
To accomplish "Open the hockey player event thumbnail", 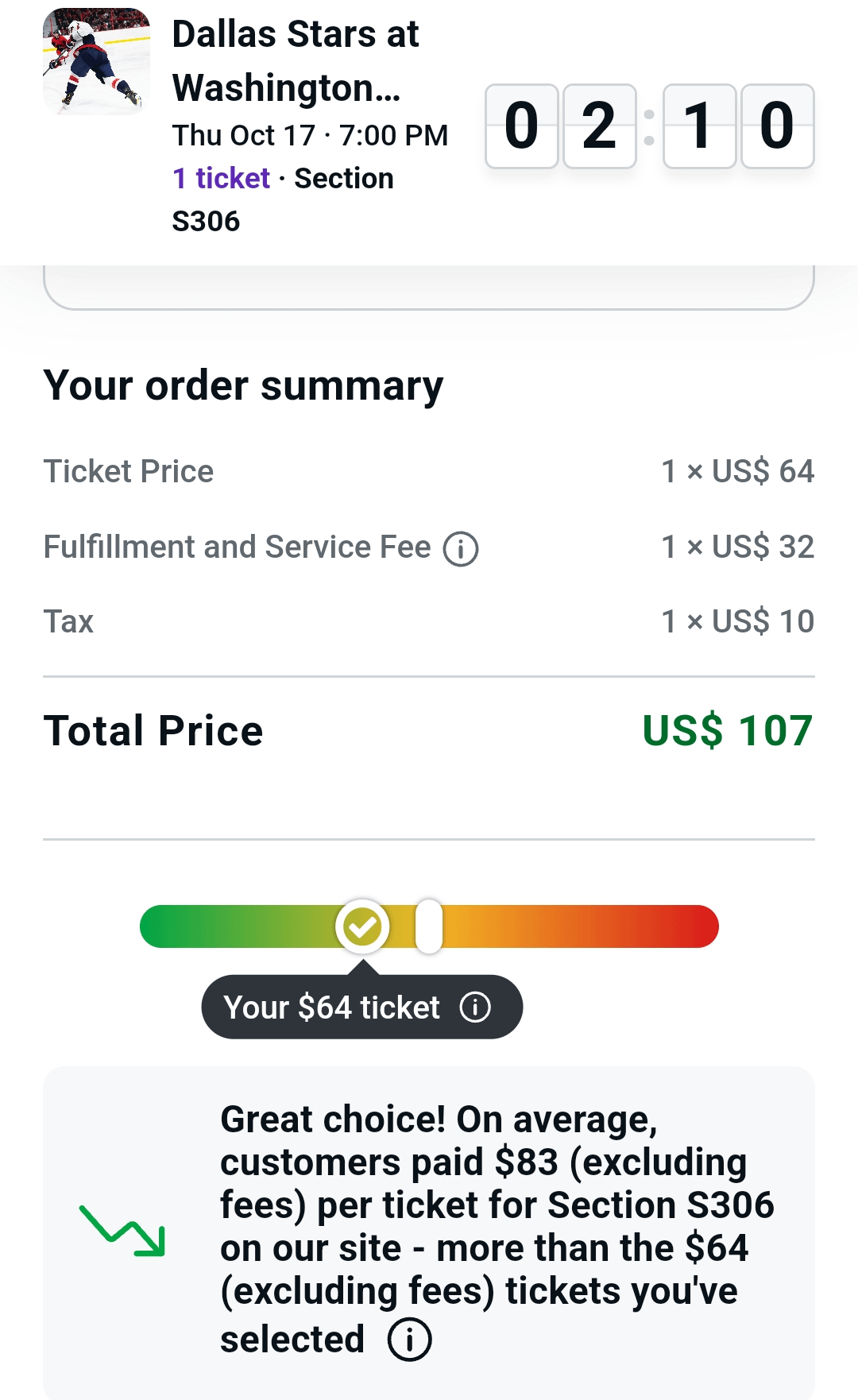I will coord(96,62).
